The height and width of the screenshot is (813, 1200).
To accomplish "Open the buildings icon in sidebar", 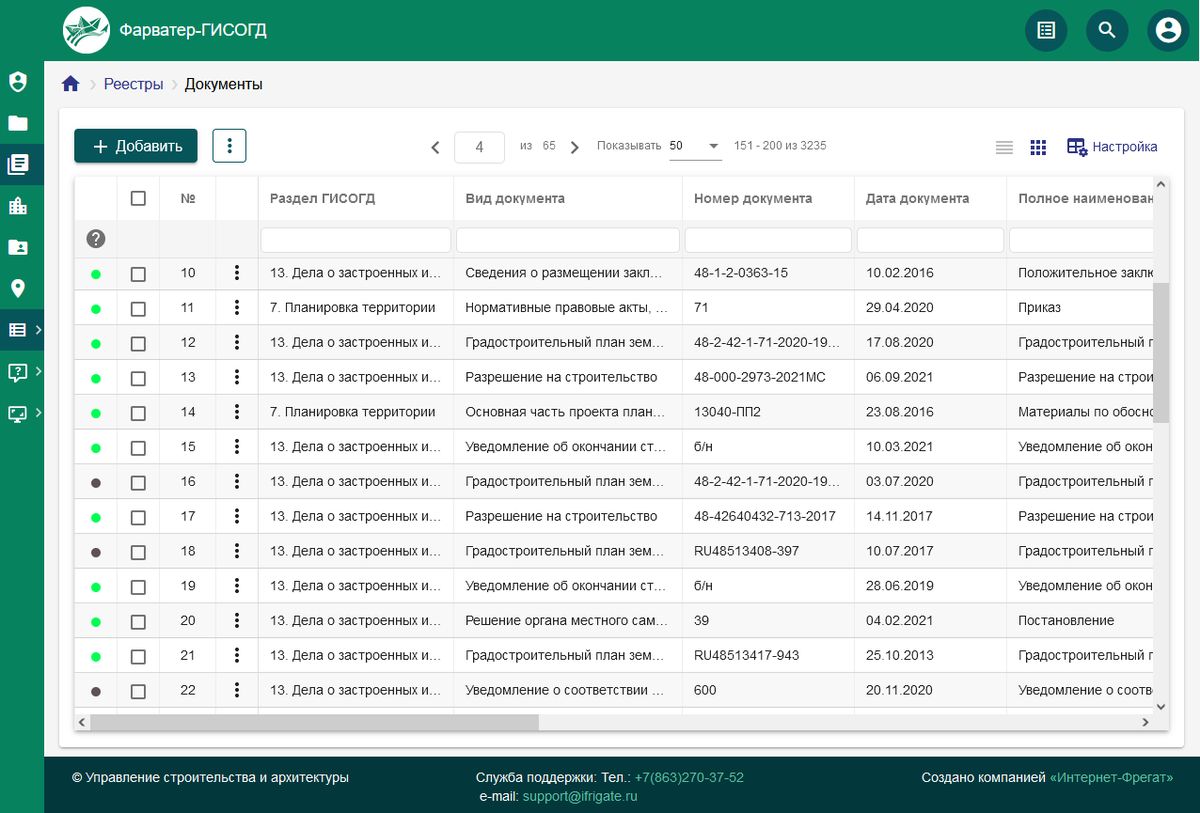I will click(18, 206).
